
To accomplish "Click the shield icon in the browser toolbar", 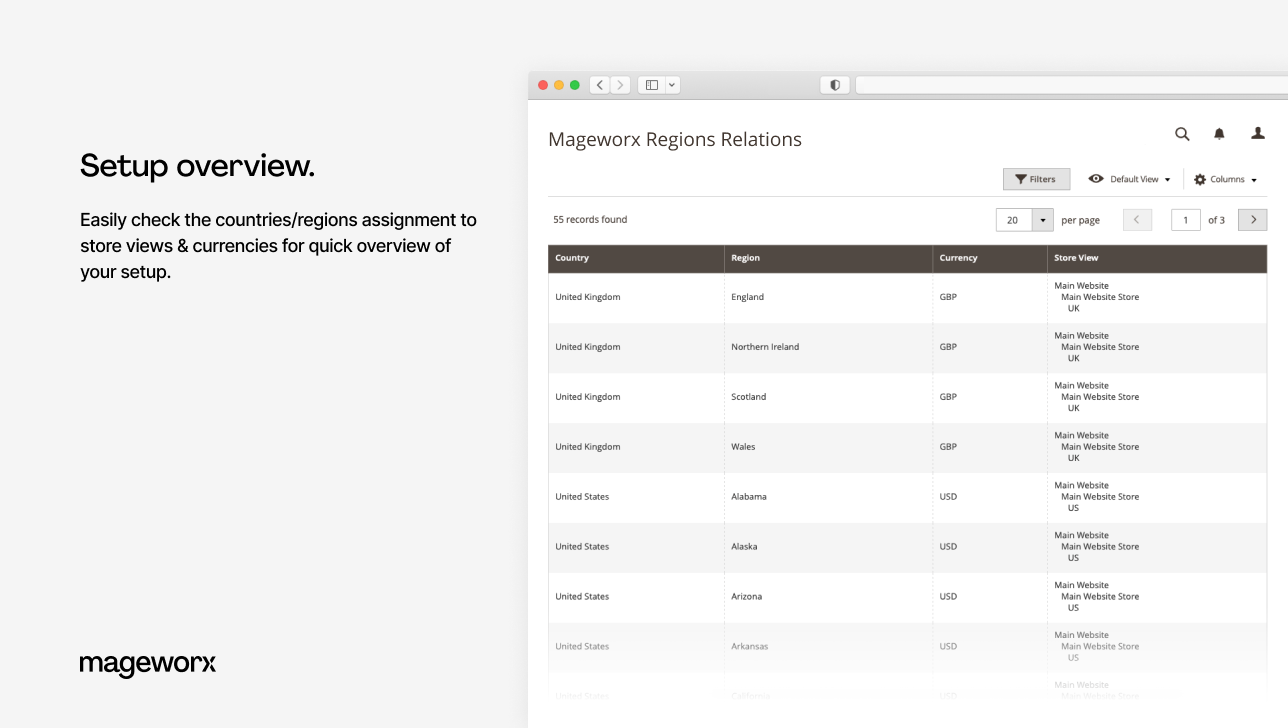I will (834, 84).
